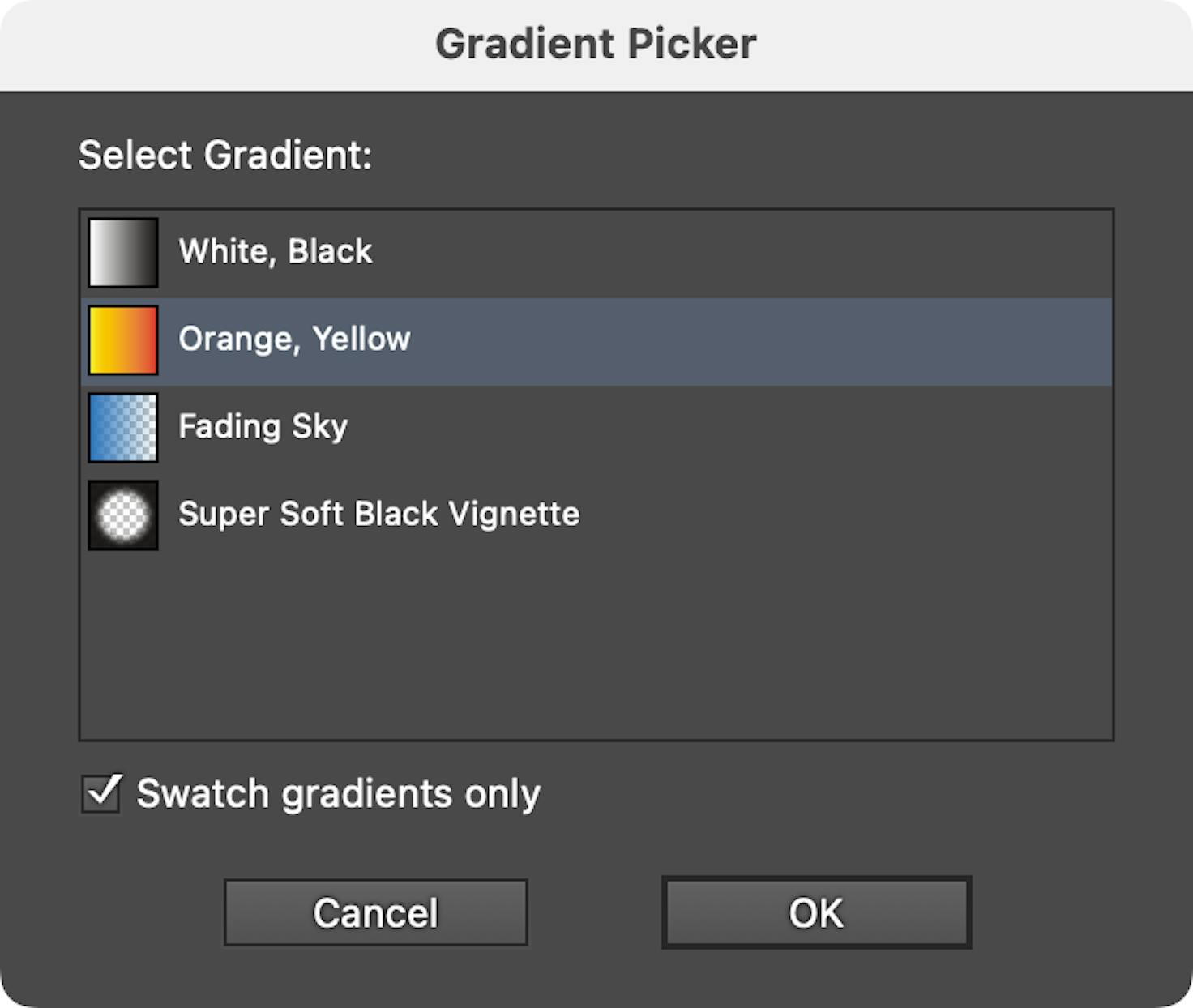Click the White, Black text label
This screenshot has height=1008, width=1193.
click(x=276, y=251)
